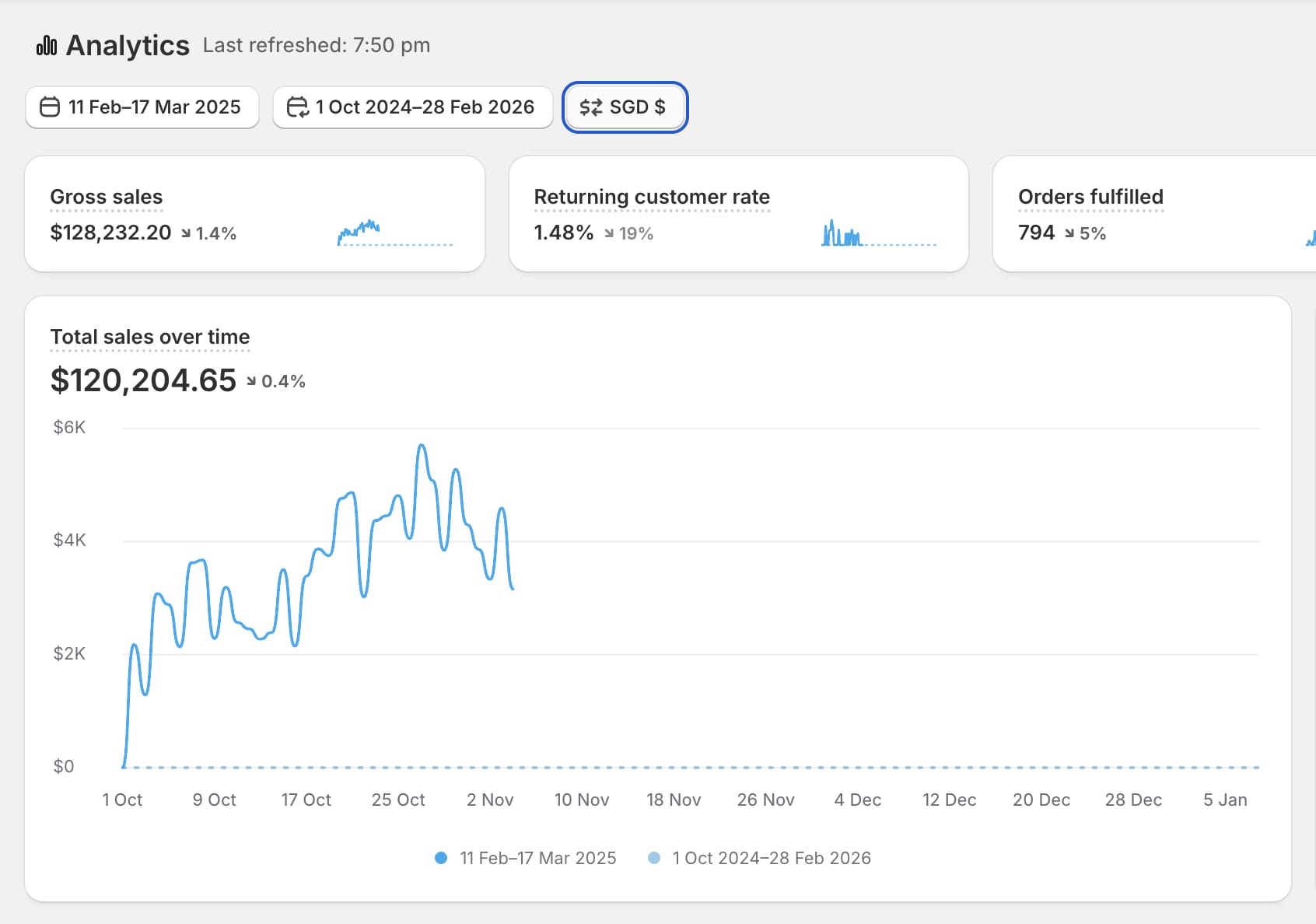Click down arrow beside Total sales 0.4%
Viewport: 1316px width, 924px height.
251,381
